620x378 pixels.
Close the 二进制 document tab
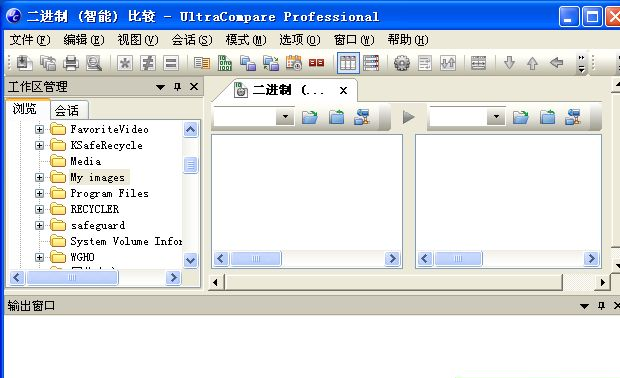(x=343, y=91)
